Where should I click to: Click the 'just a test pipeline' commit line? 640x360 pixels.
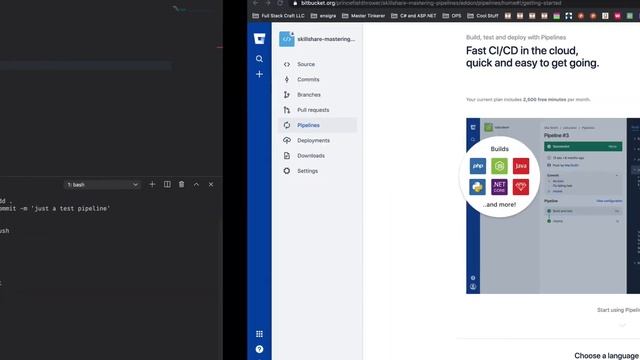click(55, 209)
